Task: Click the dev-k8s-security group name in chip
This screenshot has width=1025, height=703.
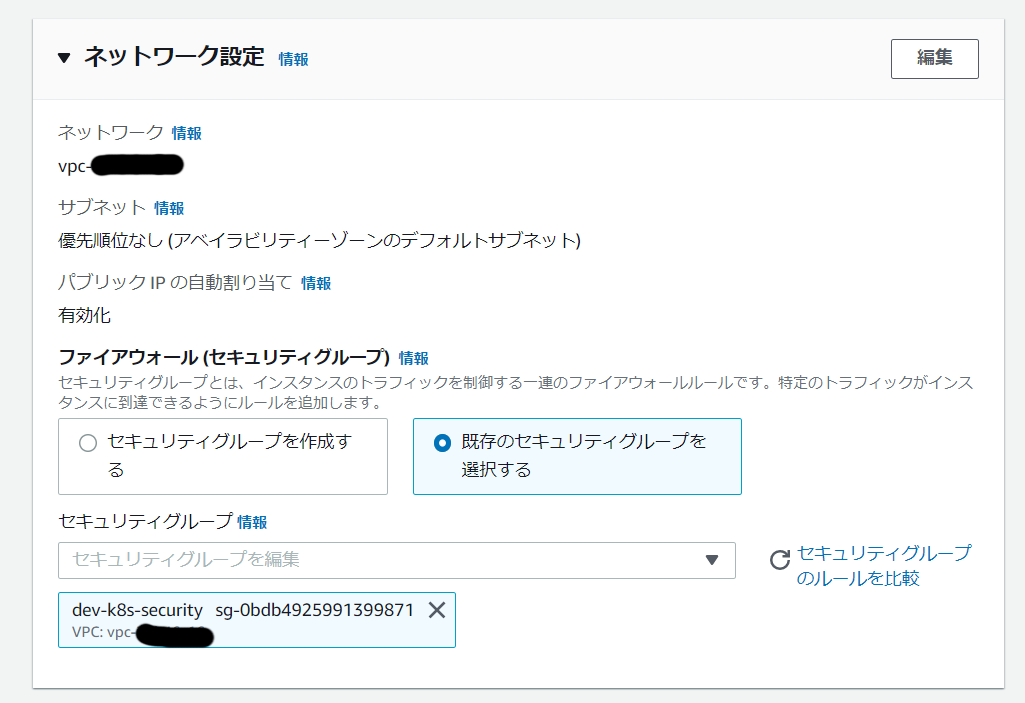Action: click(137, 610)
